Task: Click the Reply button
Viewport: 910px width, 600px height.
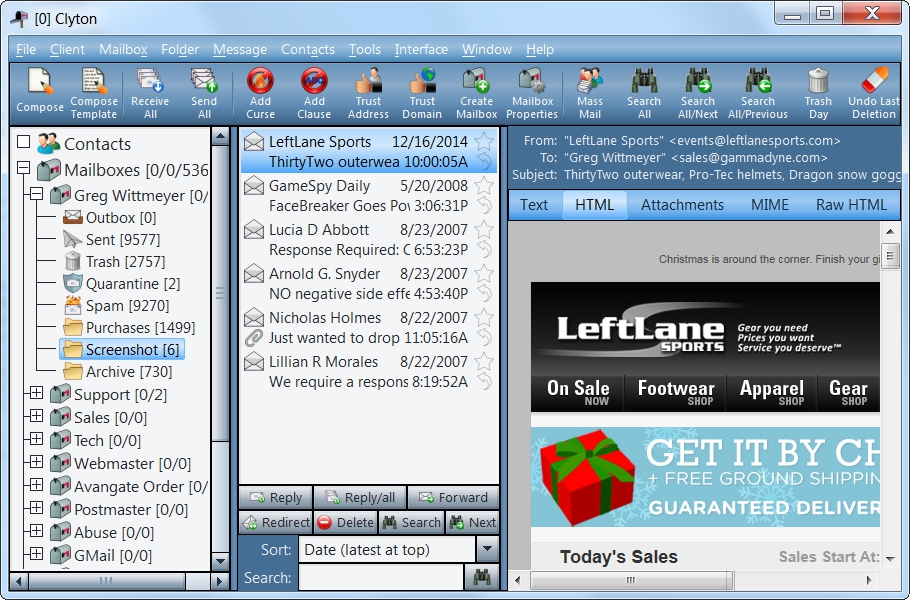Action: [x=276, y=497]
